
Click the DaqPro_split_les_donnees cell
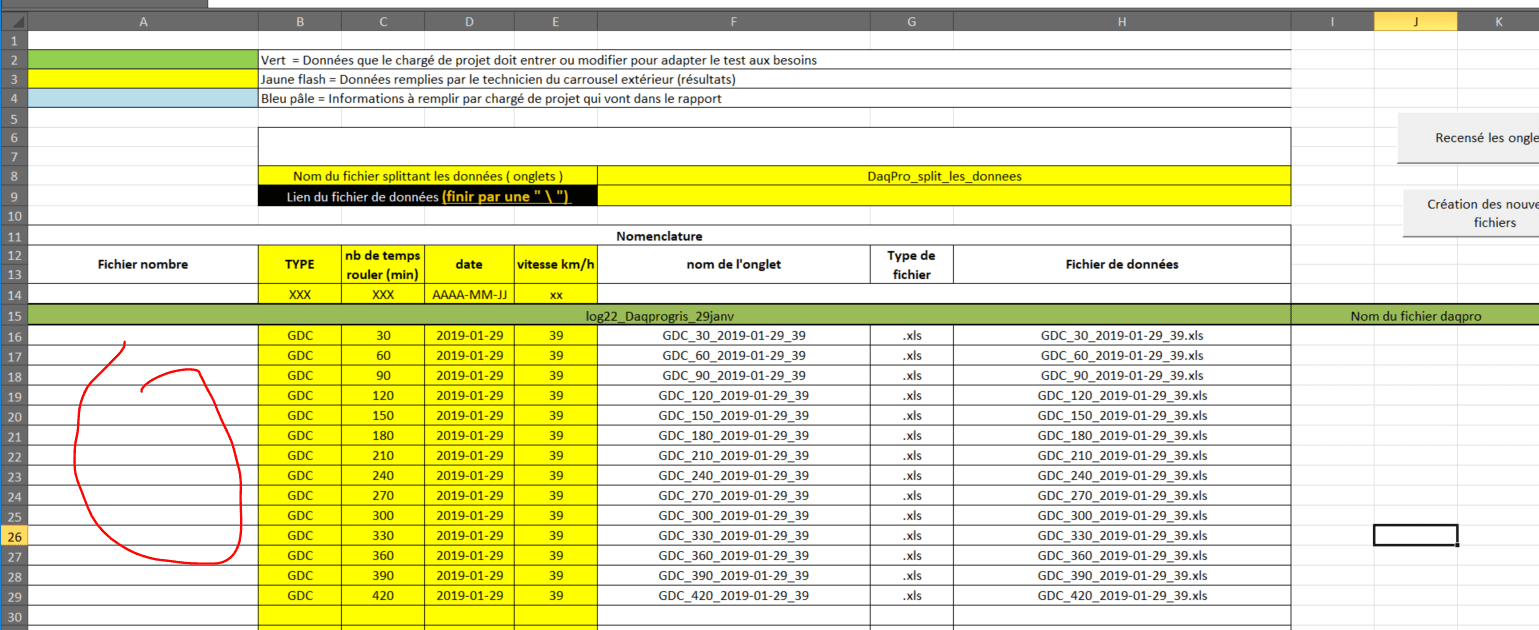(x=943, y=176)
